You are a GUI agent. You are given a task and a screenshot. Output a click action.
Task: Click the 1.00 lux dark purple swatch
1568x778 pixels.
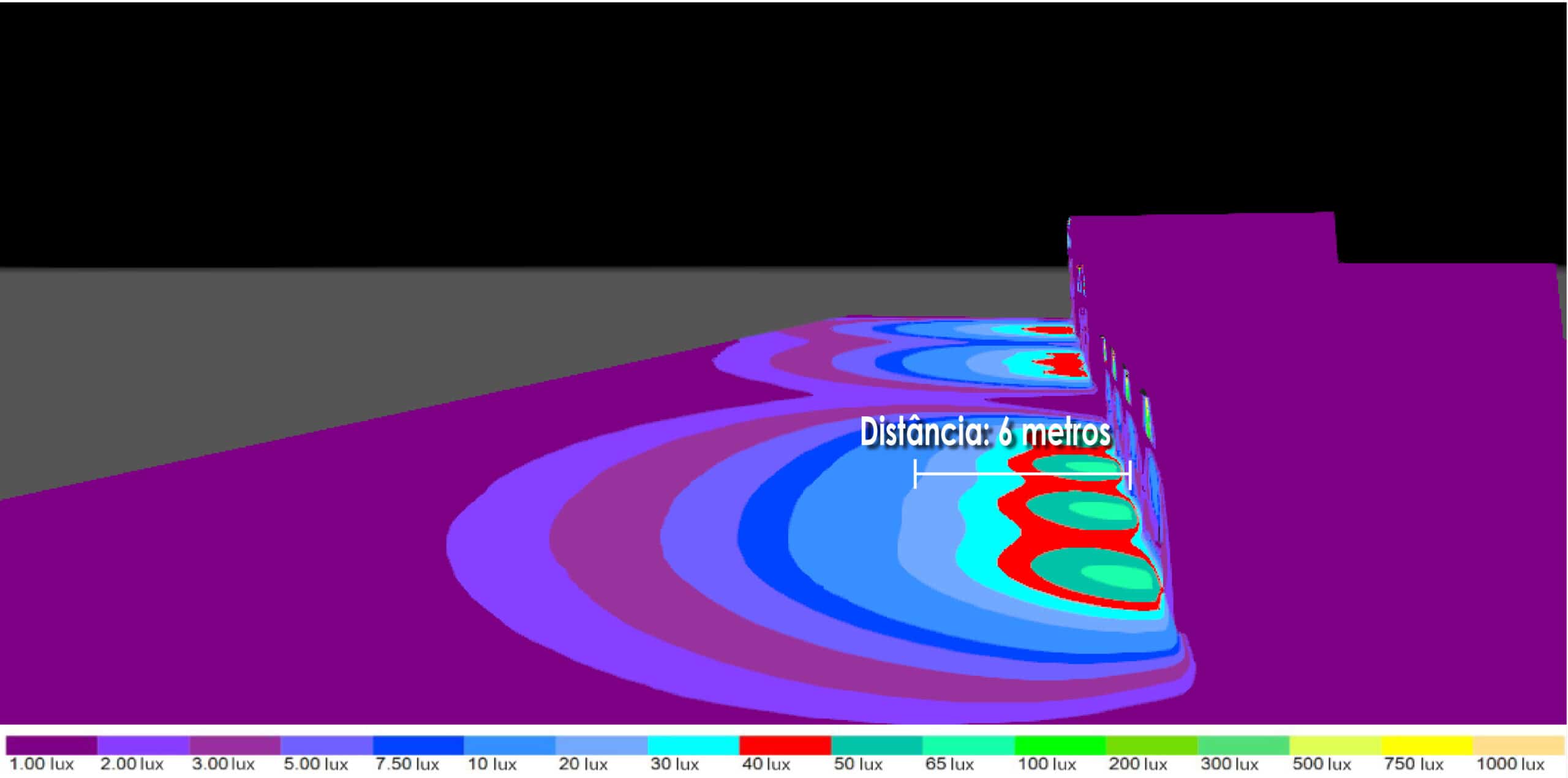[x=51, y=745]
